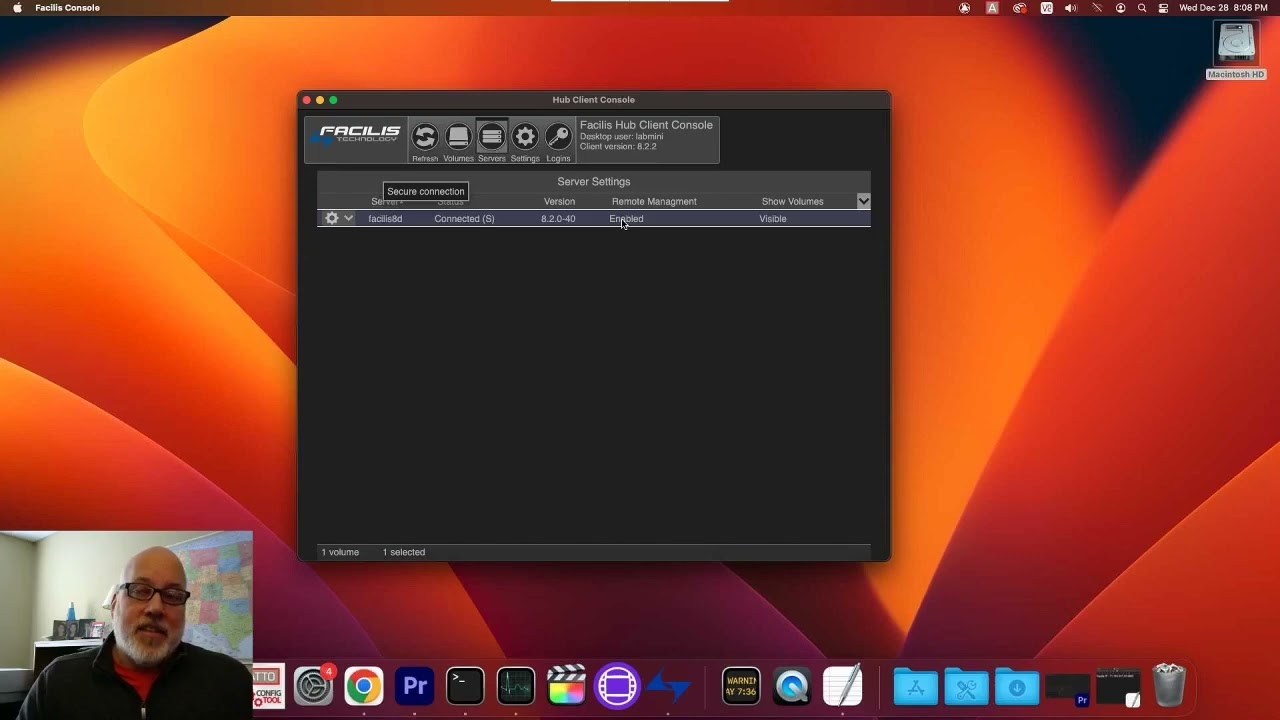Open the Downloads folder in the Dock
Viewport: 1280px width, 720px height.
pos(1017,687)
